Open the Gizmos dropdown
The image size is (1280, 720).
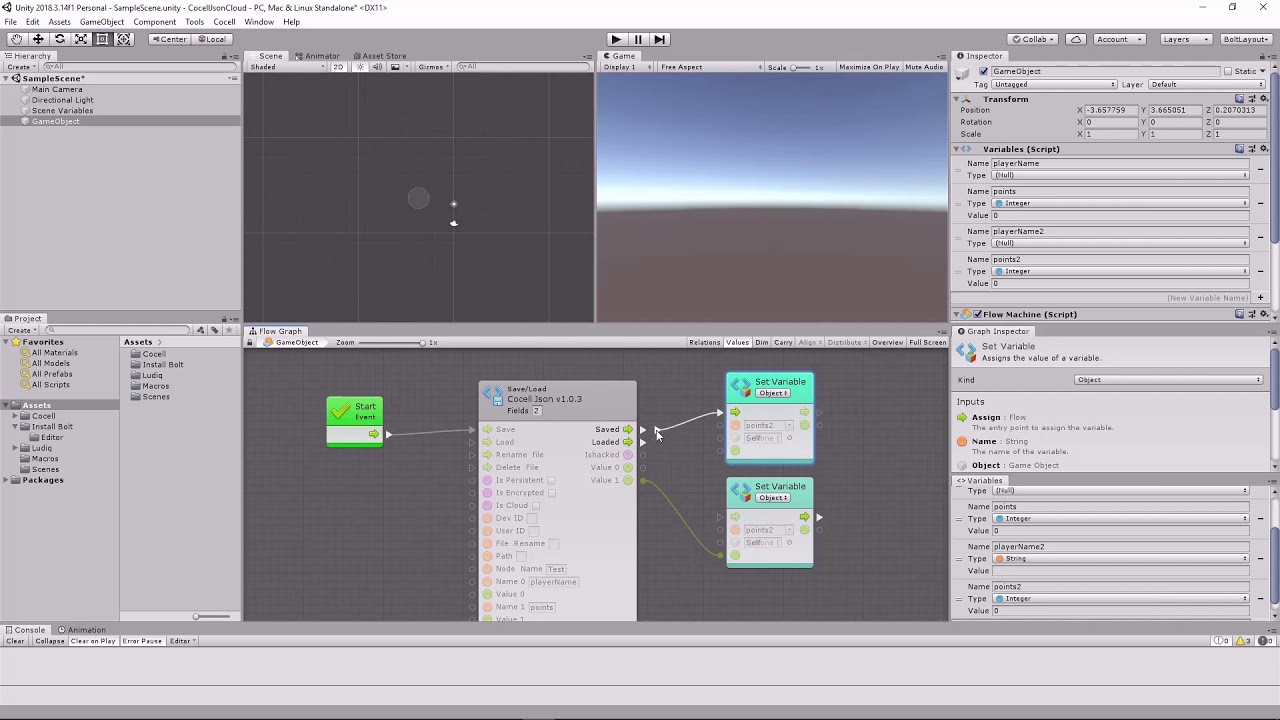point(434,67)
